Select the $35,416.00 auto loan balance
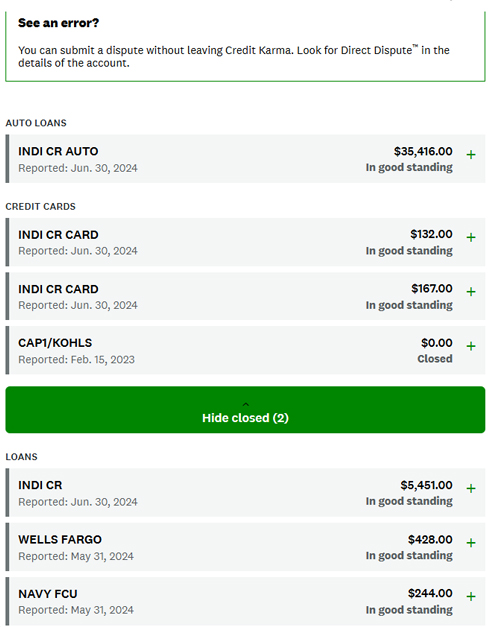 pyautogui.click(x=423, y=151)
